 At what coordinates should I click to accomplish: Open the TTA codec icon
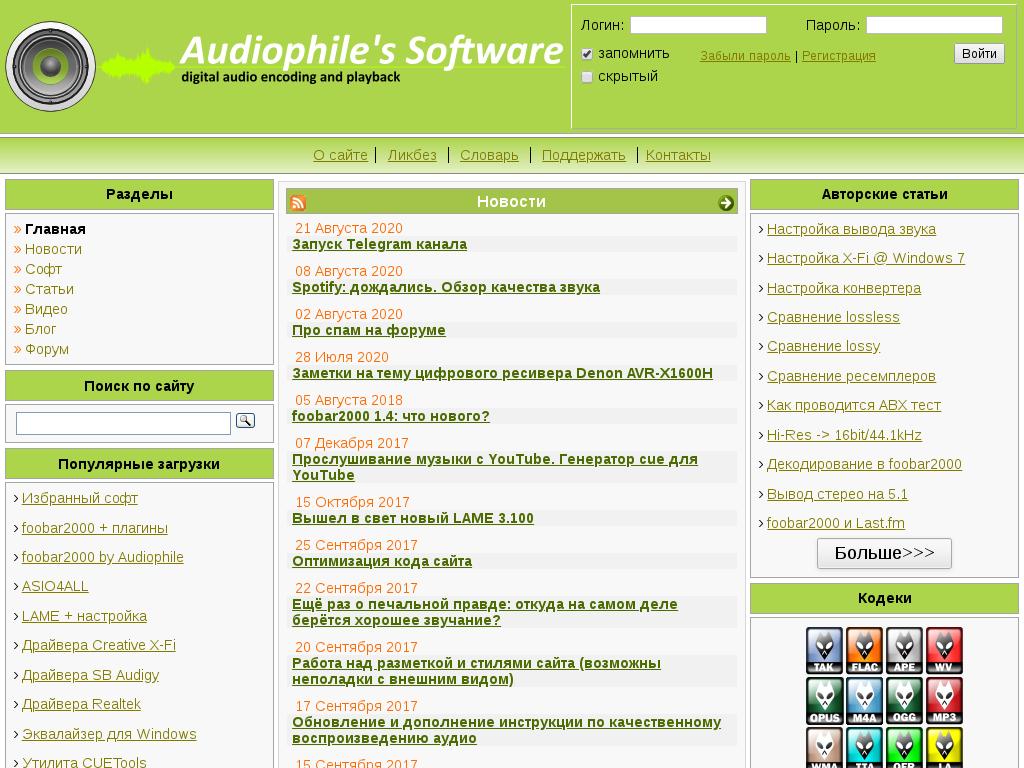point(865,748)
